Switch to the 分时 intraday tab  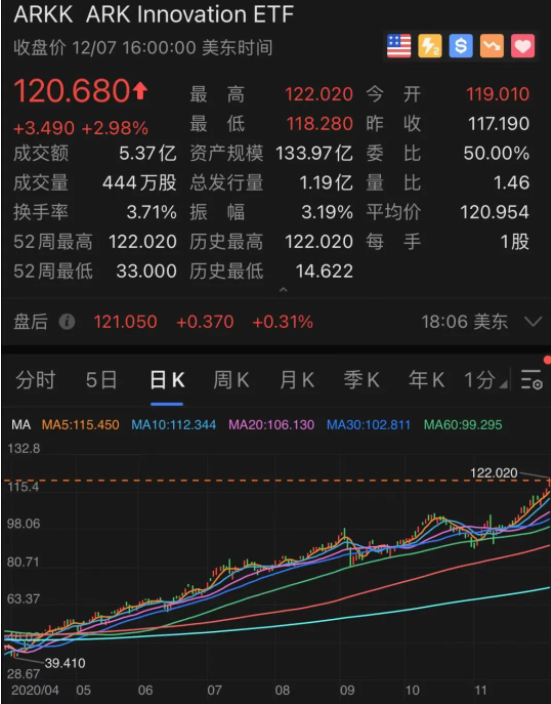pos(35,380)
